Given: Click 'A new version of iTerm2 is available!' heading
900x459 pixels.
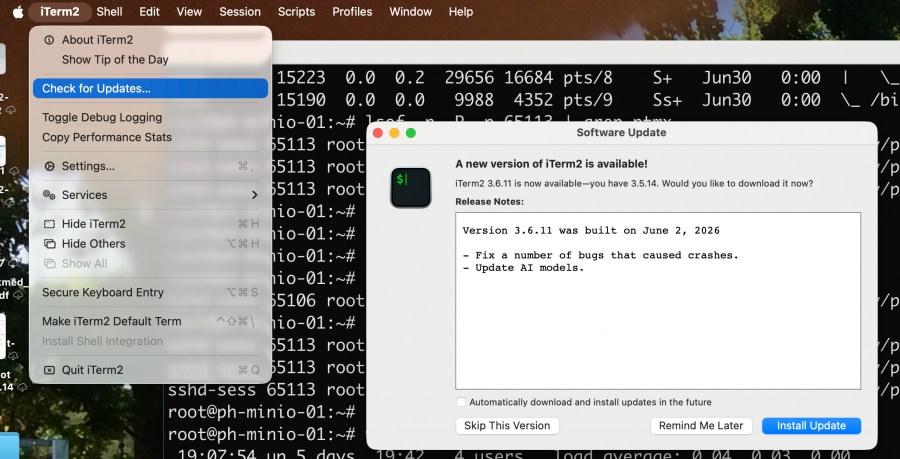Looking at the screenshot, I should (552, 164).
